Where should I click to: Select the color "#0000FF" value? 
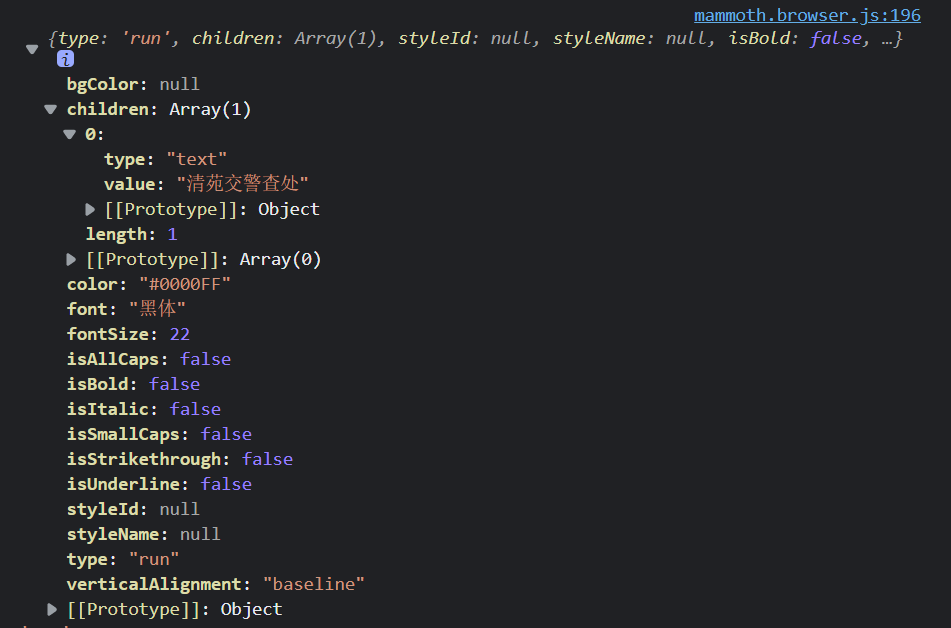pyautogui.click(x=185, y=284)
